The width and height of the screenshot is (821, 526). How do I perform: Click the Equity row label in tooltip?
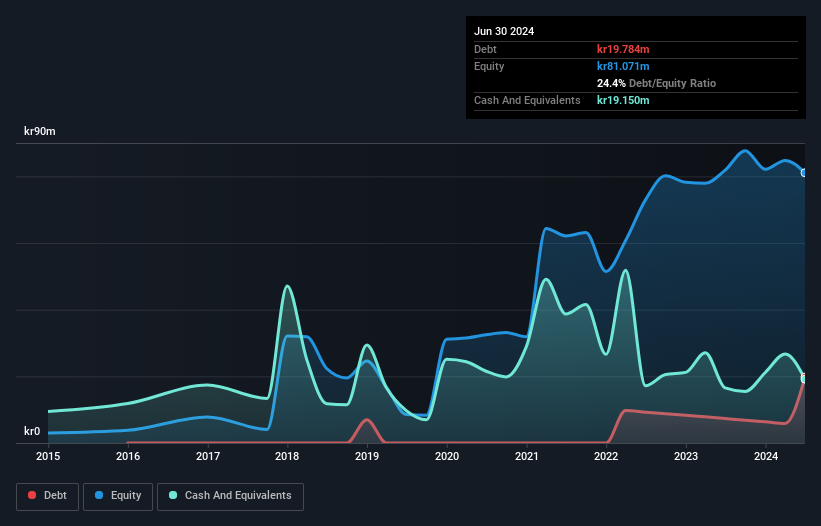(x=489, y=66)
